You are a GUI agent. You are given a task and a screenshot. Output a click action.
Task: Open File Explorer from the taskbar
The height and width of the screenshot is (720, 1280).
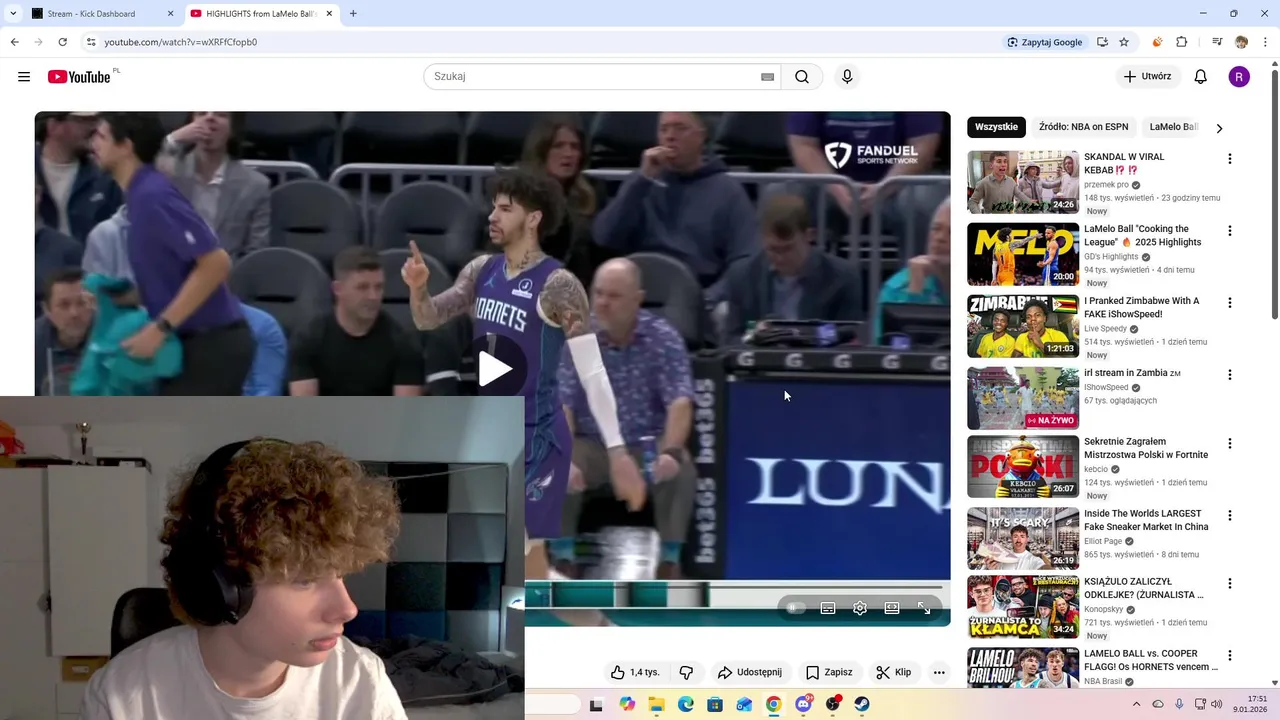(x=656, y=704)
